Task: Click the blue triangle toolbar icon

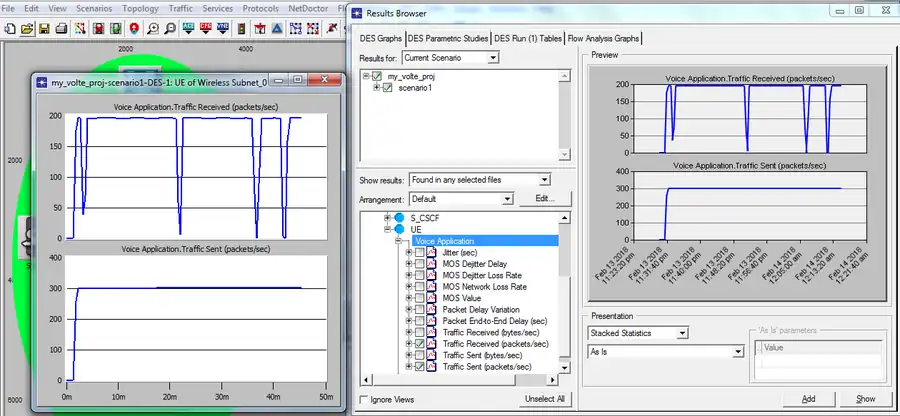Action: point(277,28)
